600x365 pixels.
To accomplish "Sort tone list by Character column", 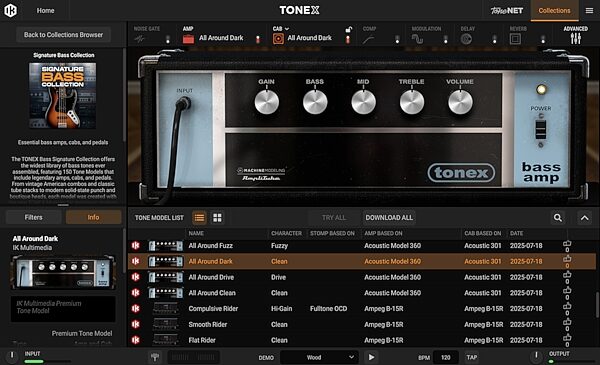I will click(286, 233).
